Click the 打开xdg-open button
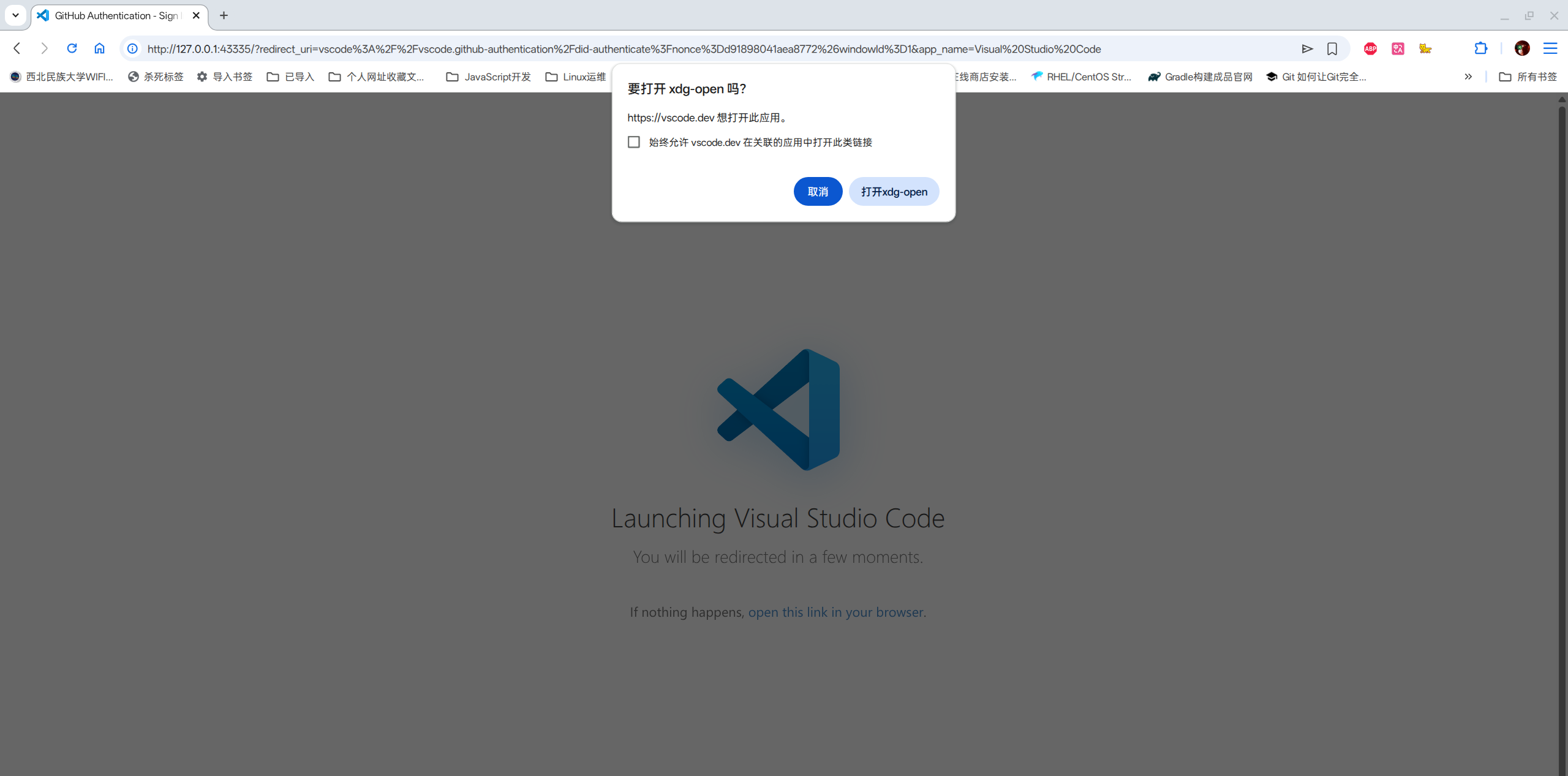Viewport: 1568px width, 776px height. coord(894,192)
